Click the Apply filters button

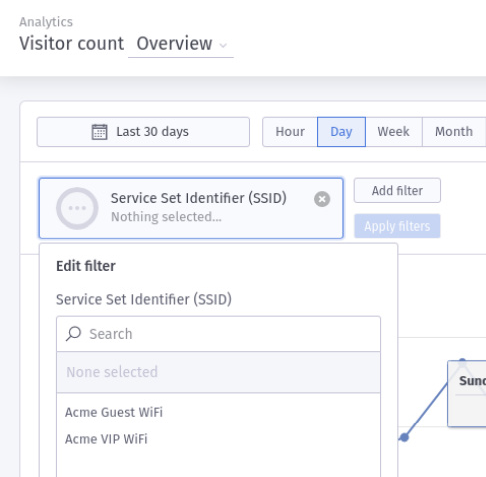[397, 226]
